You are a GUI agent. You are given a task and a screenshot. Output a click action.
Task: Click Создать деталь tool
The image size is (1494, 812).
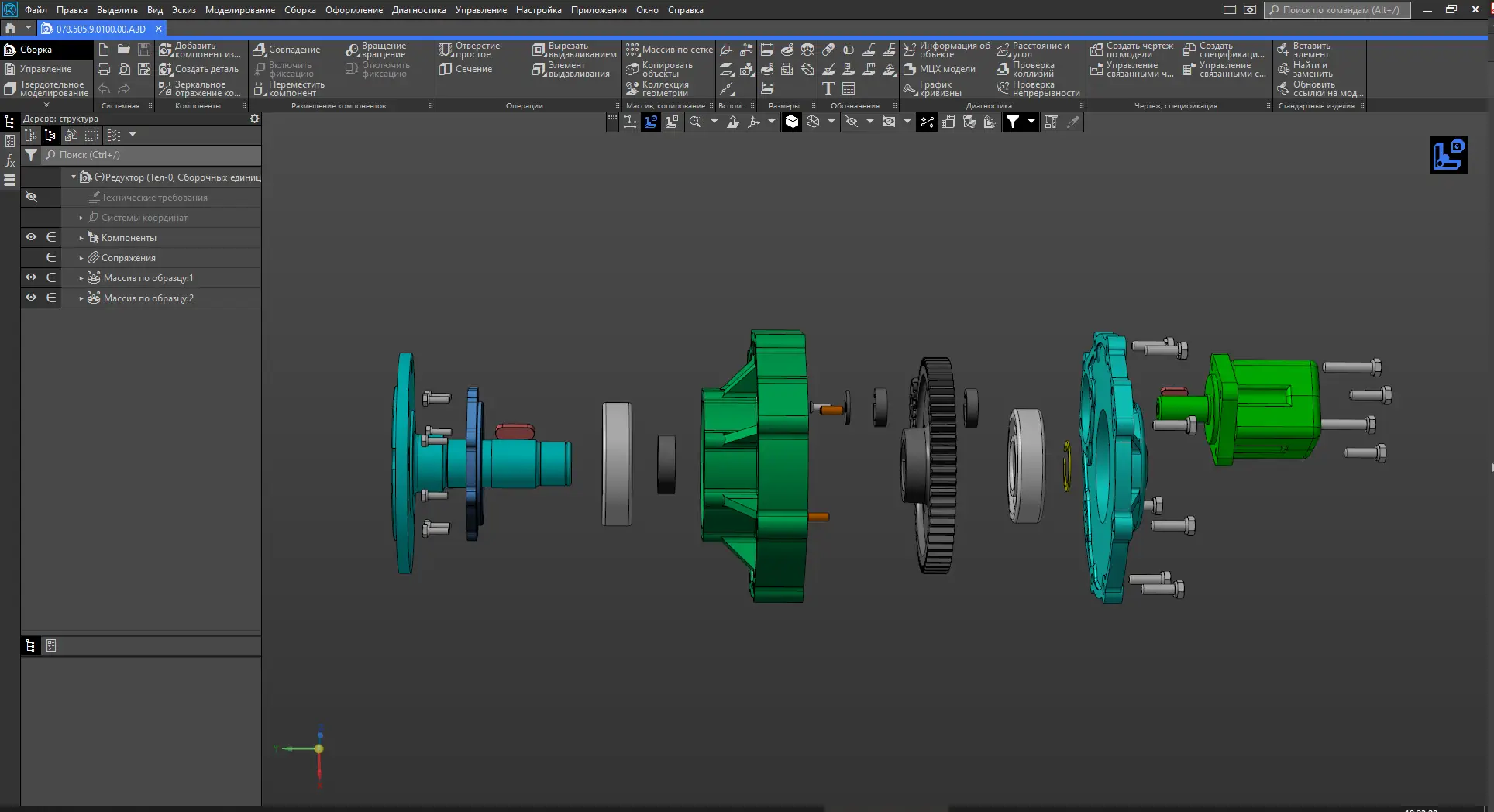(199, 69)
